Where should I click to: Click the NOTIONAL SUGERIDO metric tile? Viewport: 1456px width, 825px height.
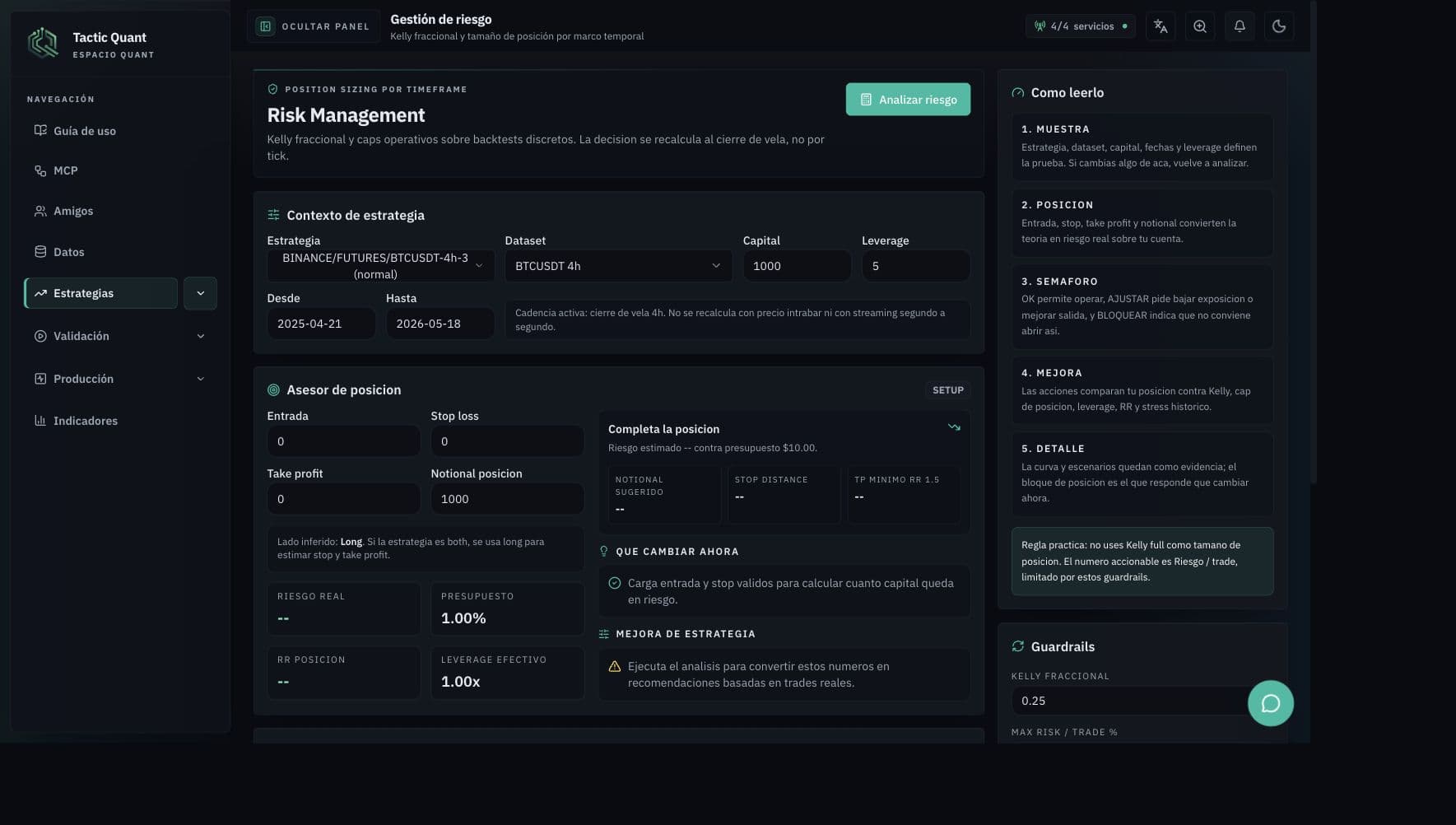[x=665, y=495]
